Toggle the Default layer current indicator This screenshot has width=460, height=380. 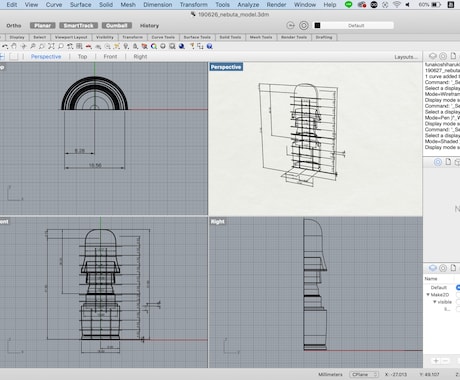(458, 287)
